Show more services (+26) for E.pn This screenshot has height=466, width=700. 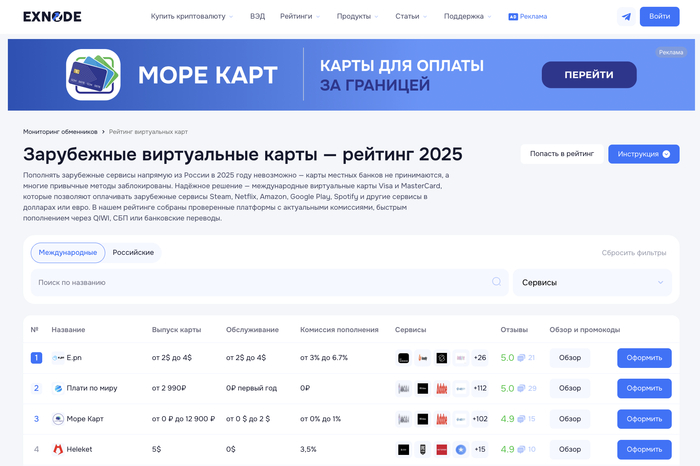(x=480, y=357)
